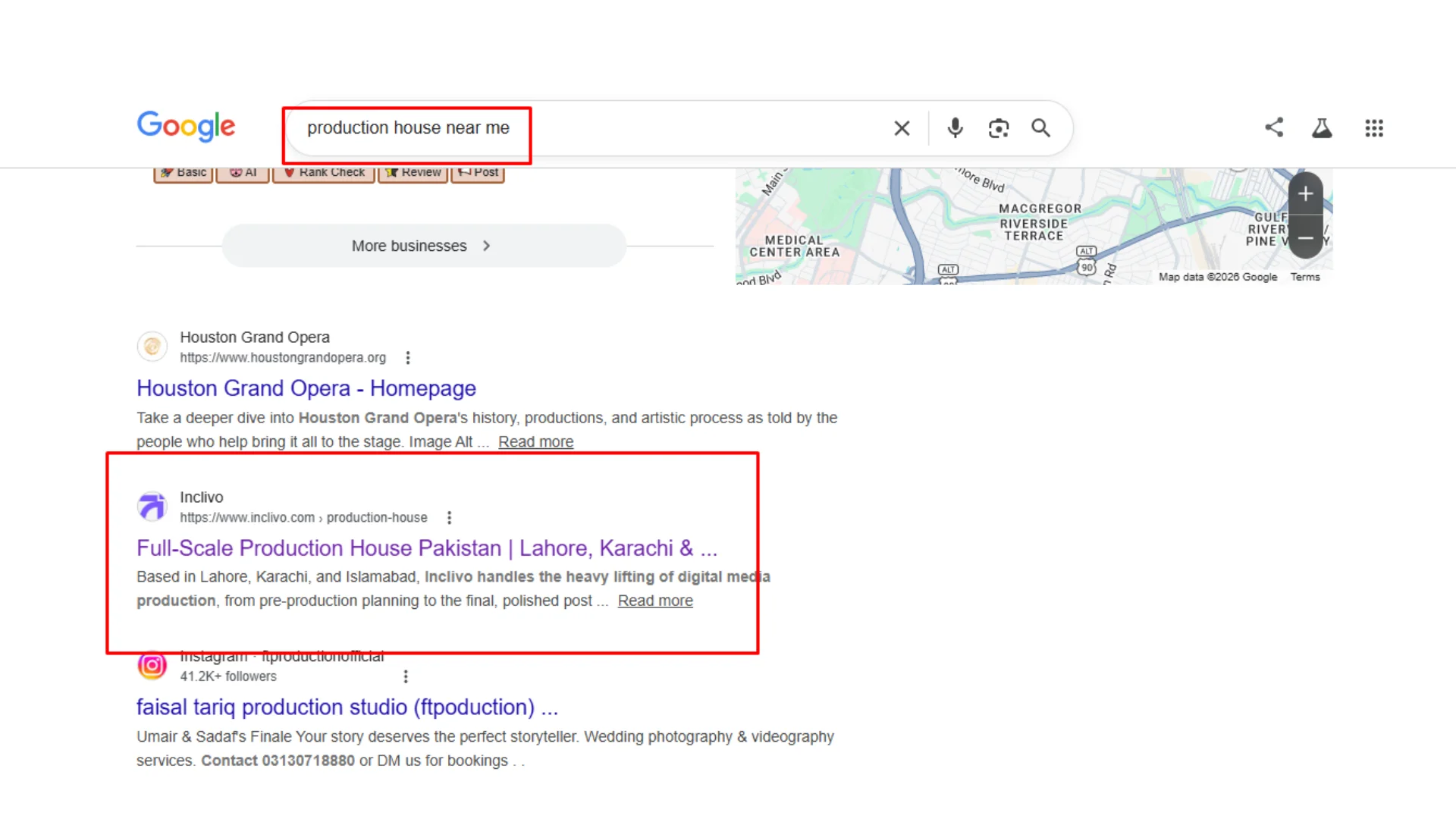Clear the search query with the X icon
Image resolution: width=1456 pixels, height=819 pixels.
pos(902,128)
